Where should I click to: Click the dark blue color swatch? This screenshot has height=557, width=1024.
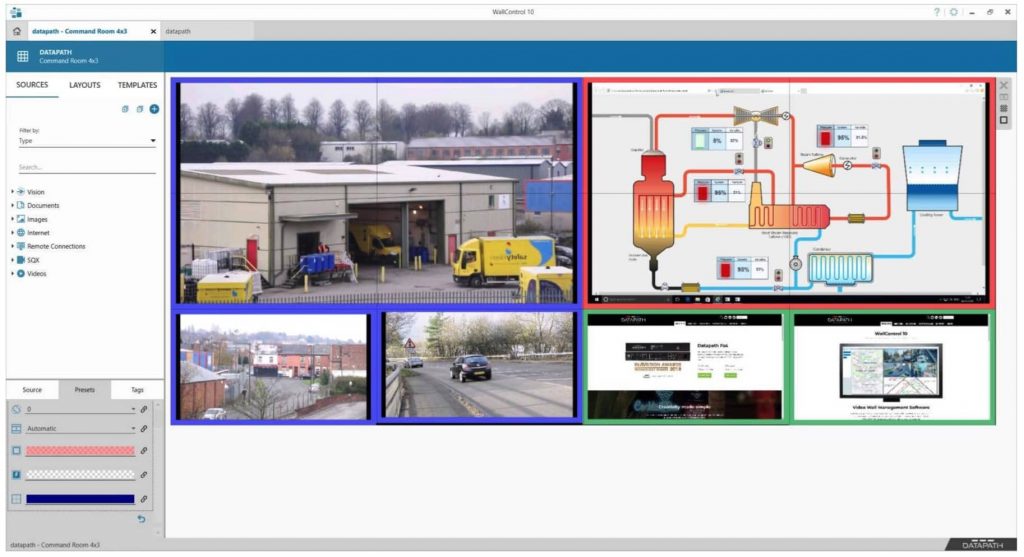pyautogui.click(x=80, y=499)
